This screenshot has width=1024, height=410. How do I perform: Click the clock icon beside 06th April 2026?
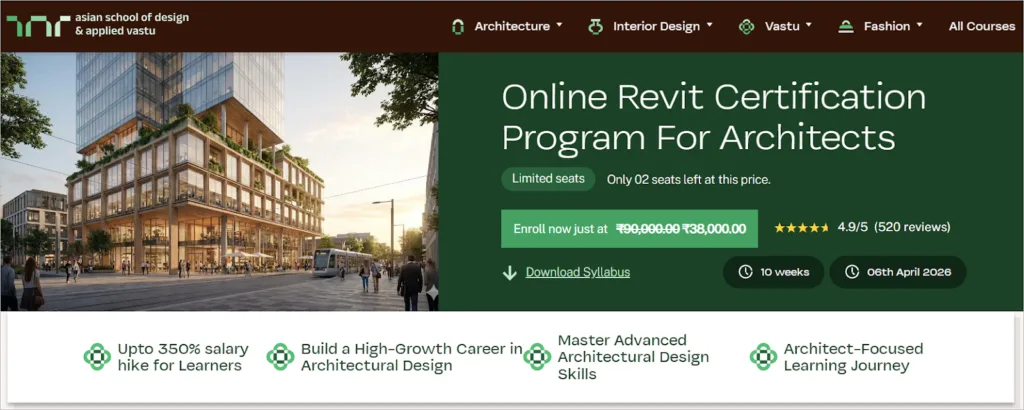tap(852, 272)
